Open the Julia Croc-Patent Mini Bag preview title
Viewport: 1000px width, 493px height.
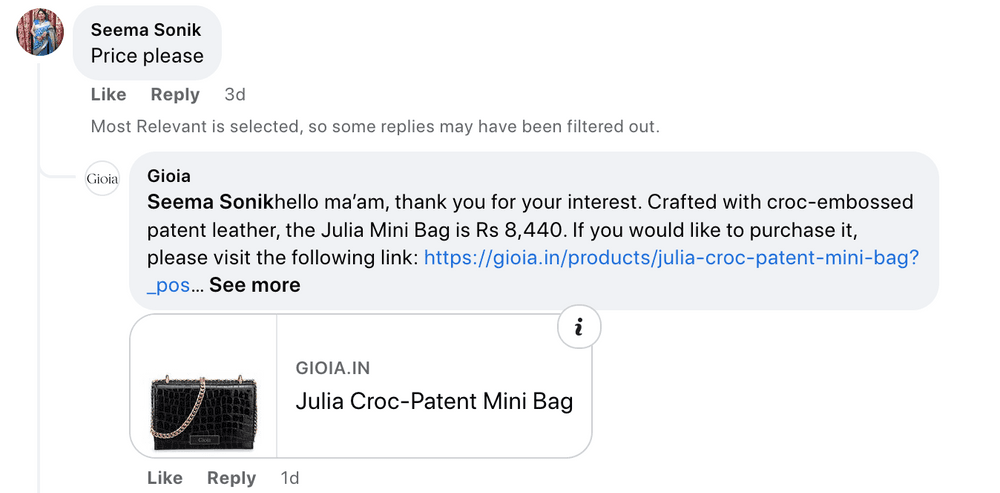click(434, 402)
